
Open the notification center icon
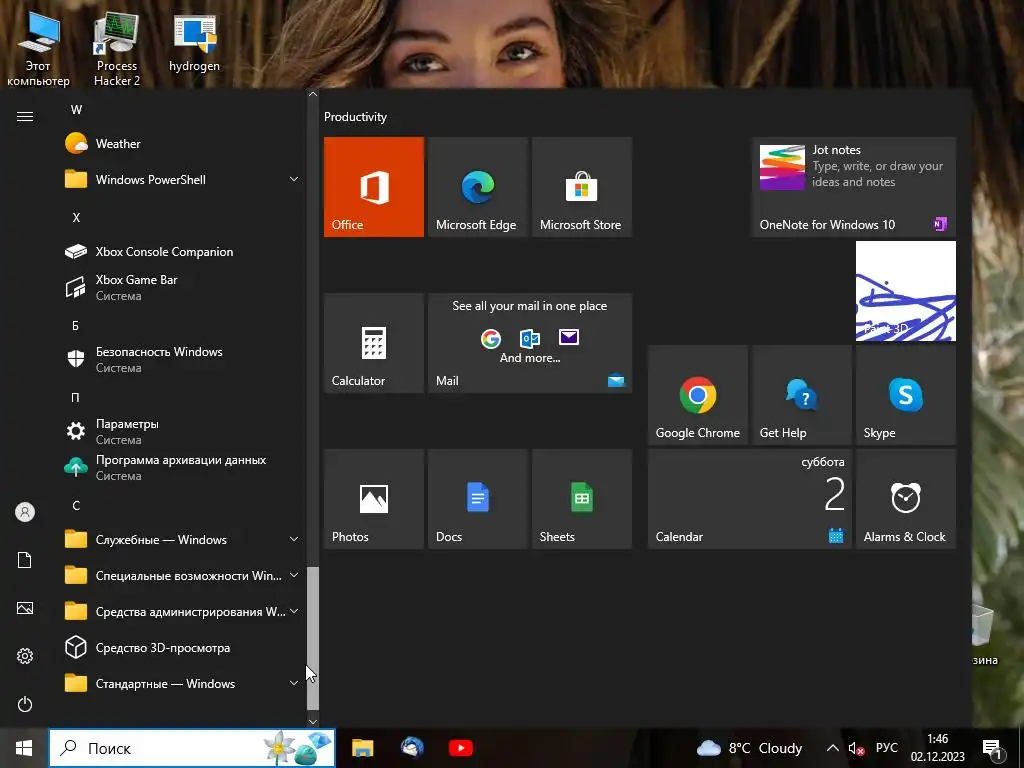tap(992, 748)
